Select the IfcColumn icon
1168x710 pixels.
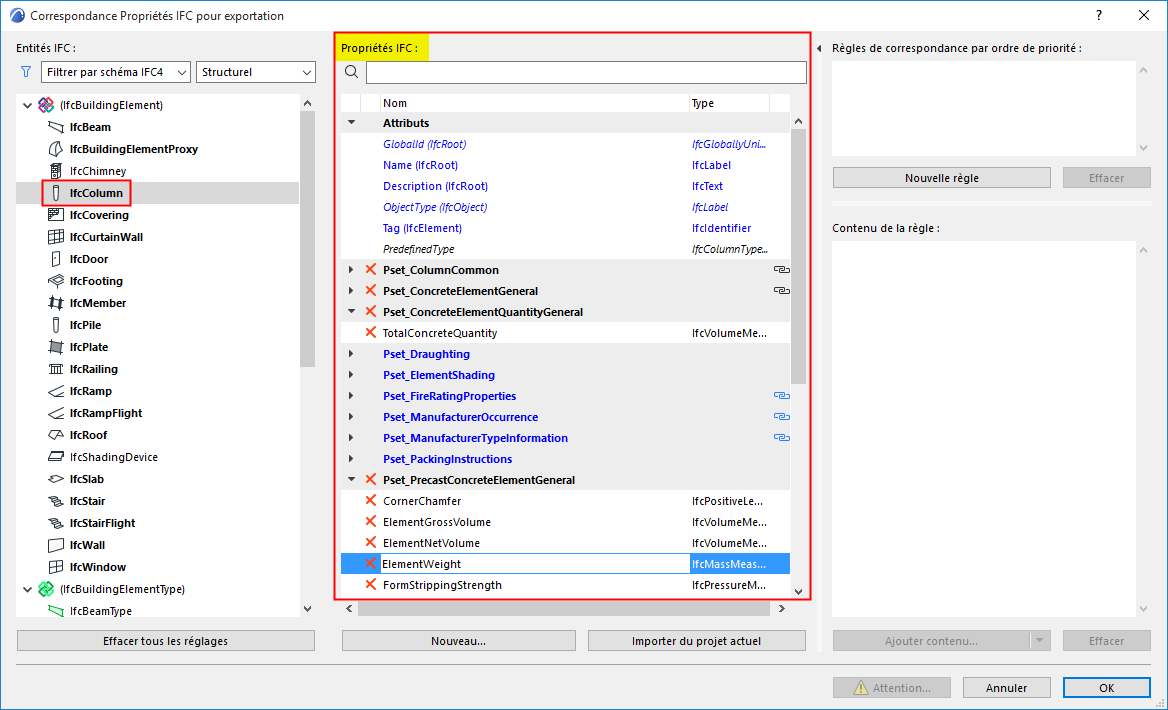click(x=56, y=193)
